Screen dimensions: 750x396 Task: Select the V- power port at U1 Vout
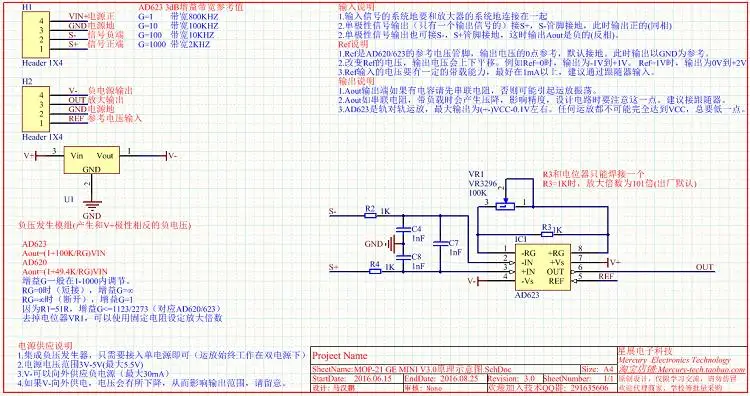click(x=172, y=155)
